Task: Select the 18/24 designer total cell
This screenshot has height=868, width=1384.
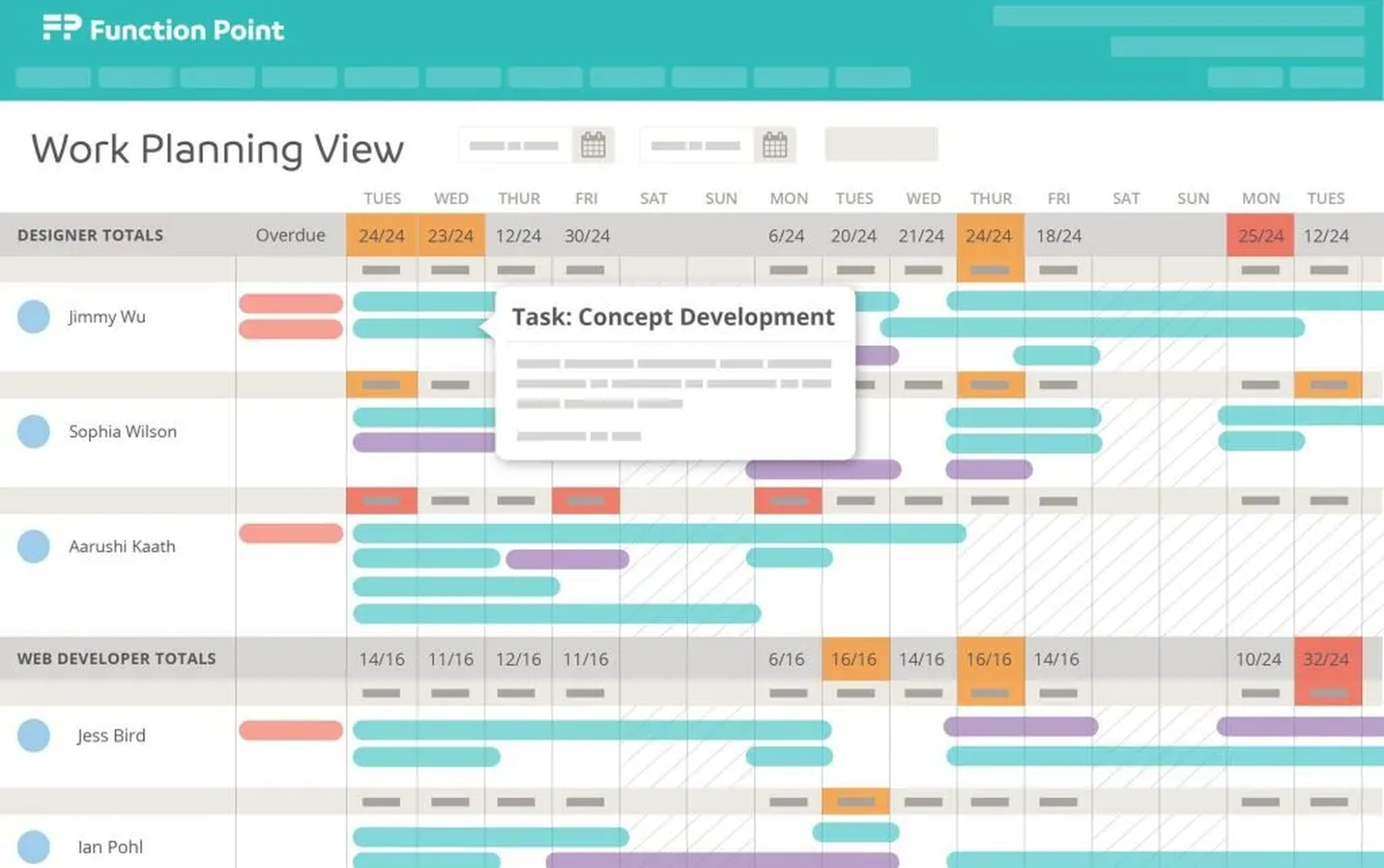Action: pos(1059,235)
